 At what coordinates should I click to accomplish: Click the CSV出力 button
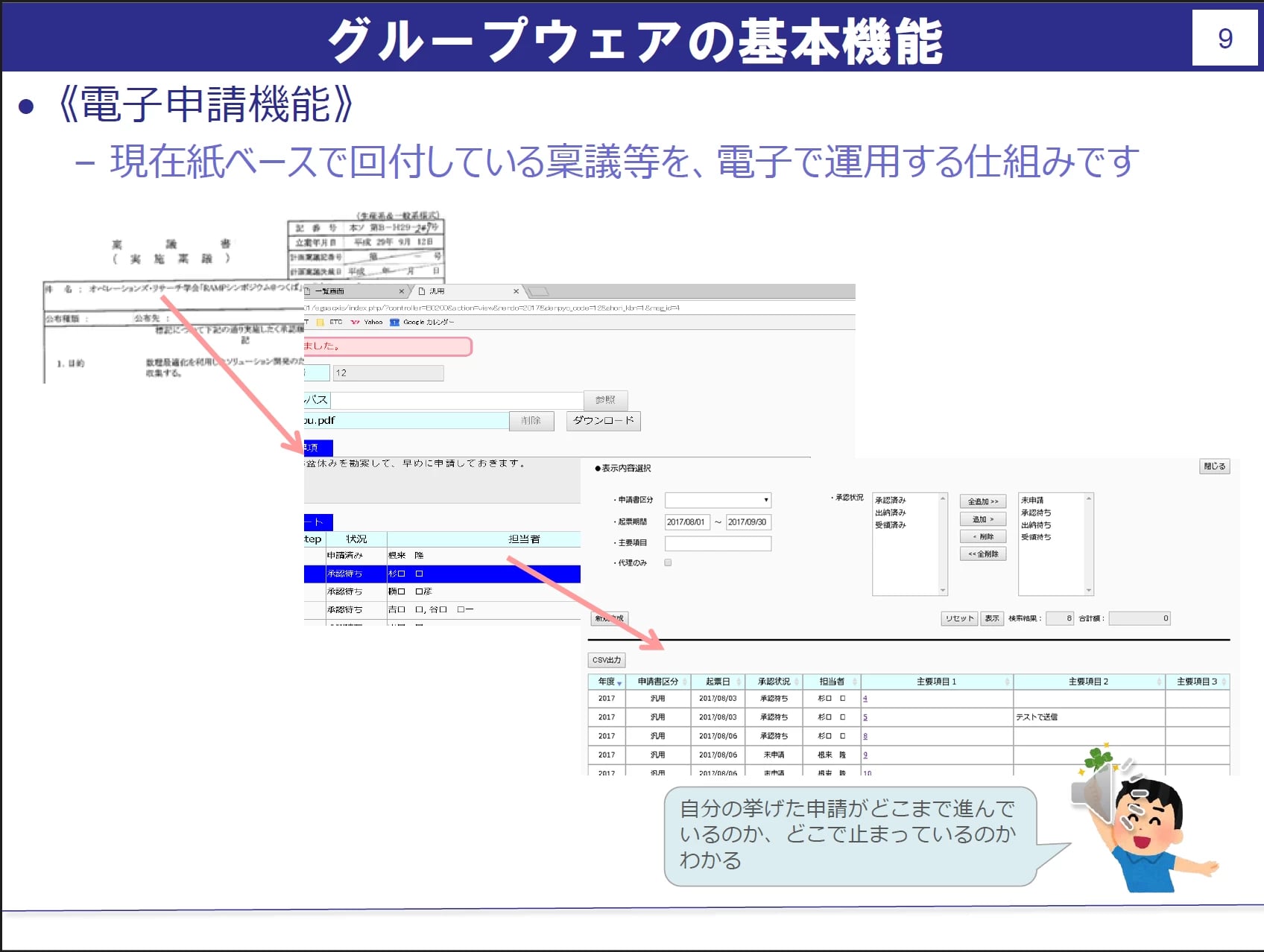(x=607, y=660)
